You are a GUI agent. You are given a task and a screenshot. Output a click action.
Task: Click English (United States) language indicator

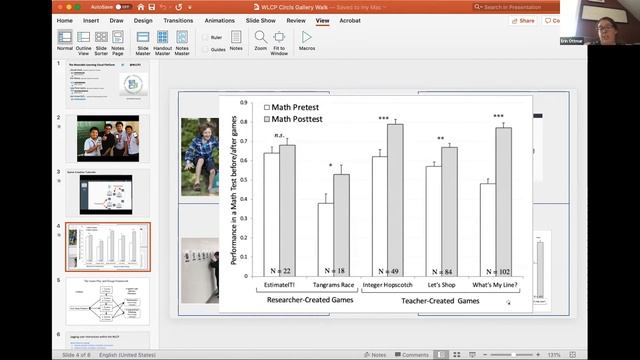tap(127, 355)
